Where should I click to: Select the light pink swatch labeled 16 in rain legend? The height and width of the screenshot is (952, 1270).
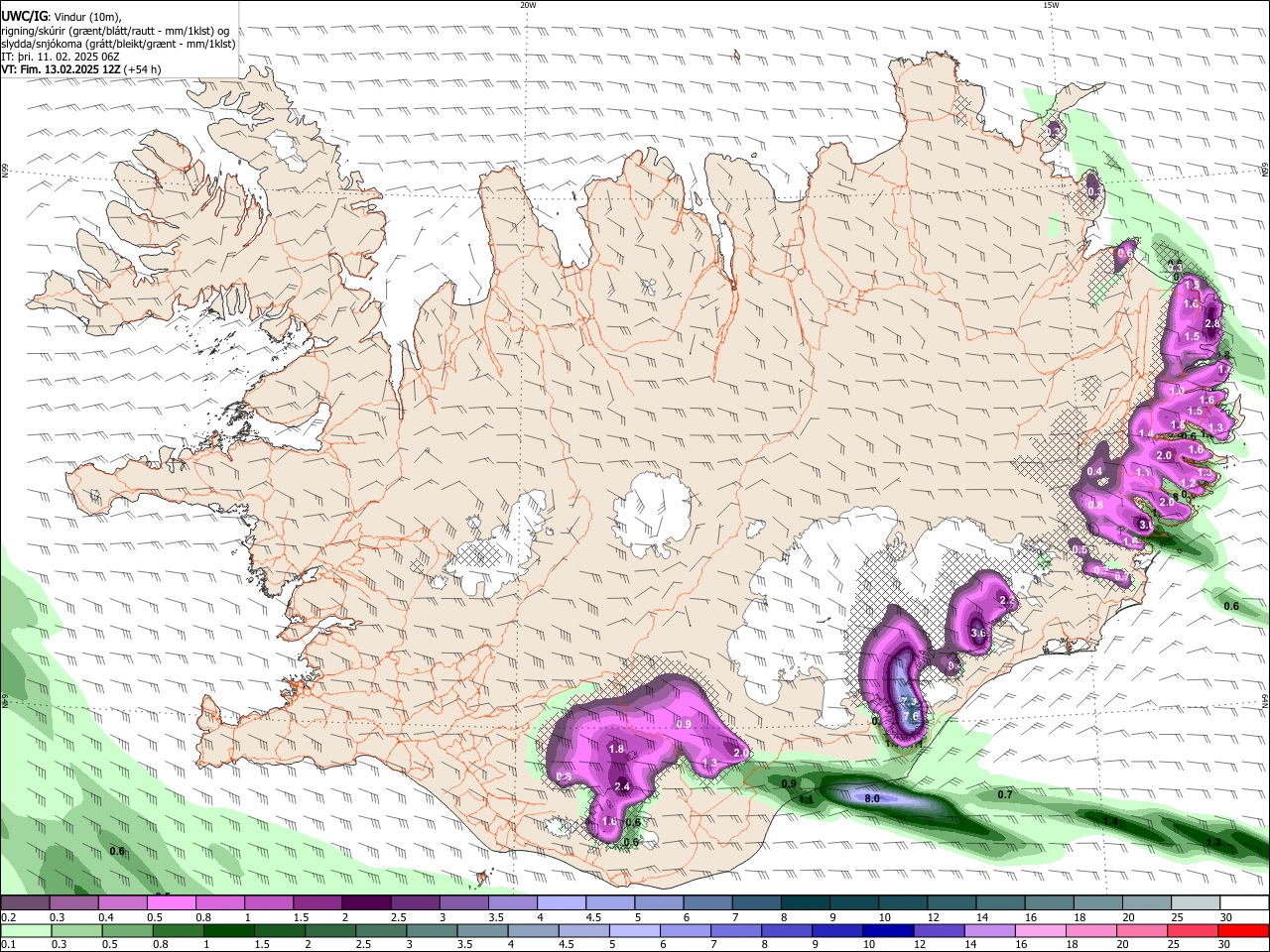point(1041,930)
